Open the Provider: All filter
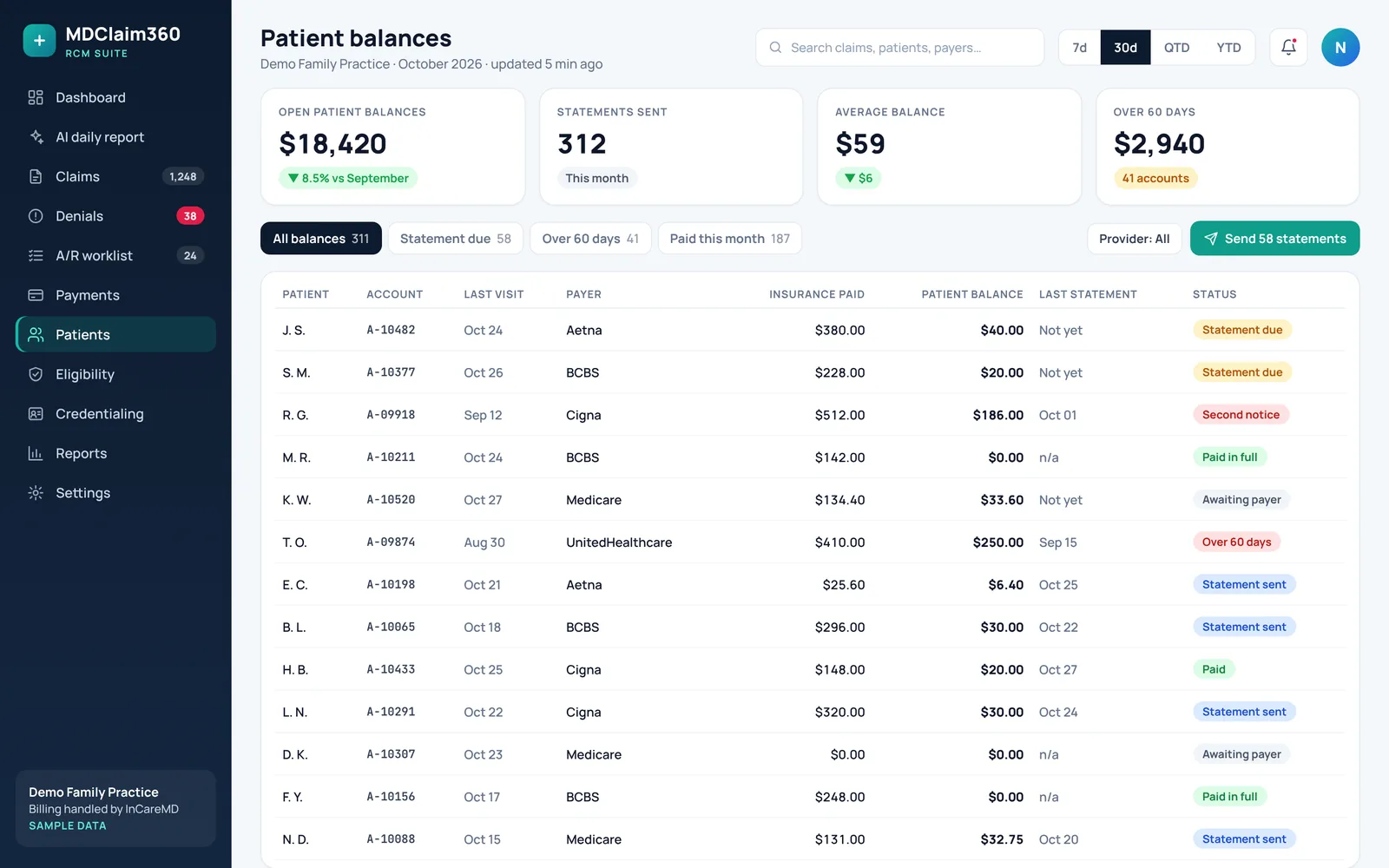 point(1134,239)
